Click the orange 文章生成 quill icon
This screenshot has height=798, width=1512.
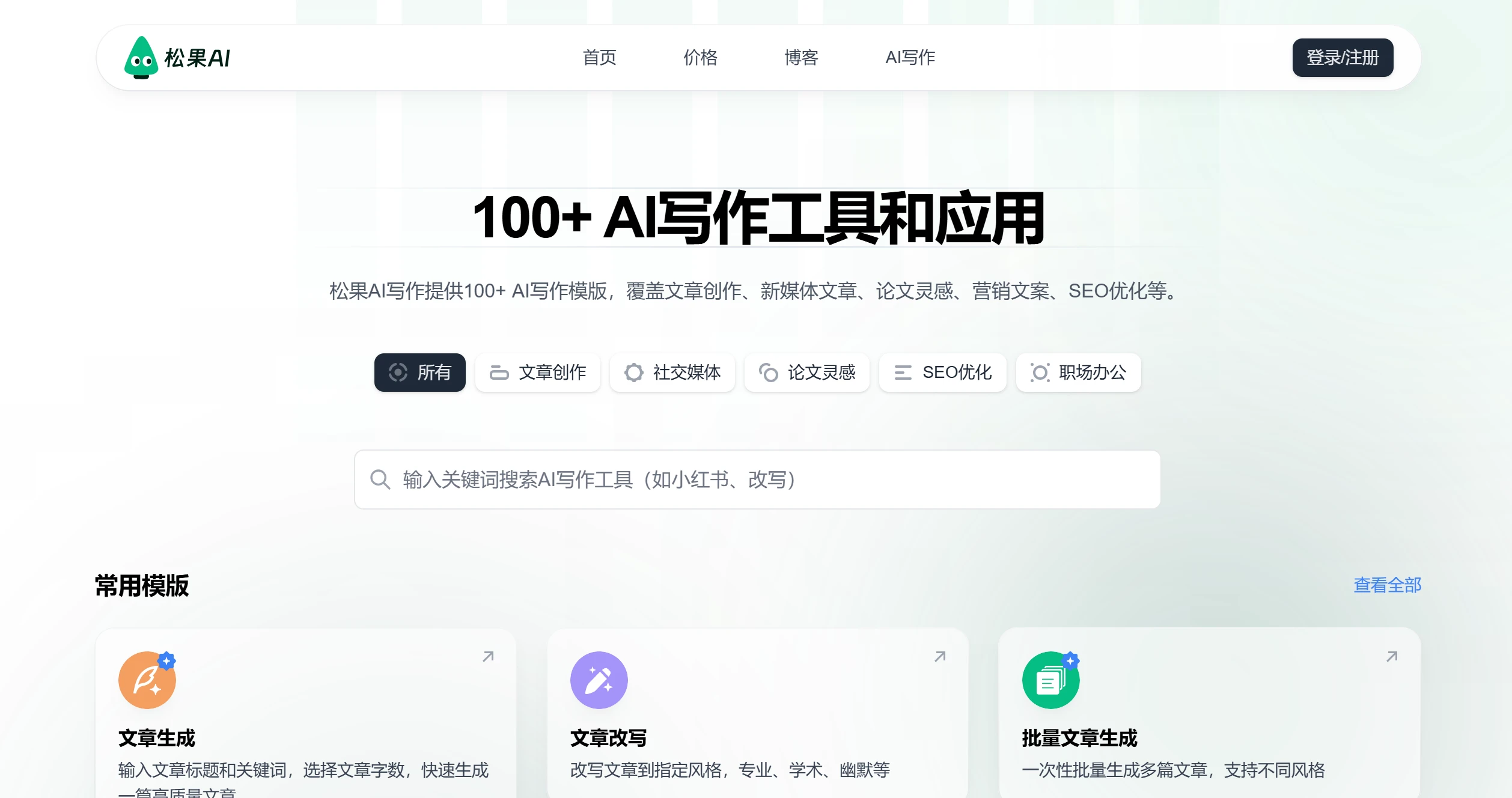point(147,680)
